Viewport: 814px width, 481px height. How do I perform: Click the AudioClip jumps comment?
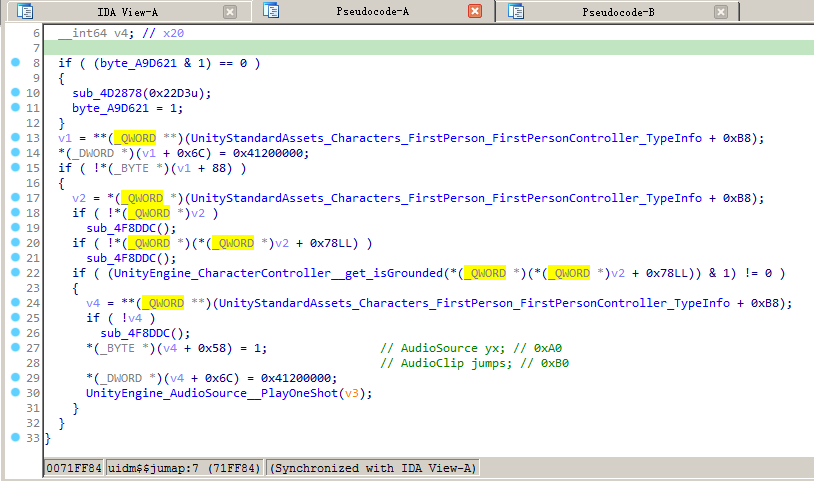point(474,363)
